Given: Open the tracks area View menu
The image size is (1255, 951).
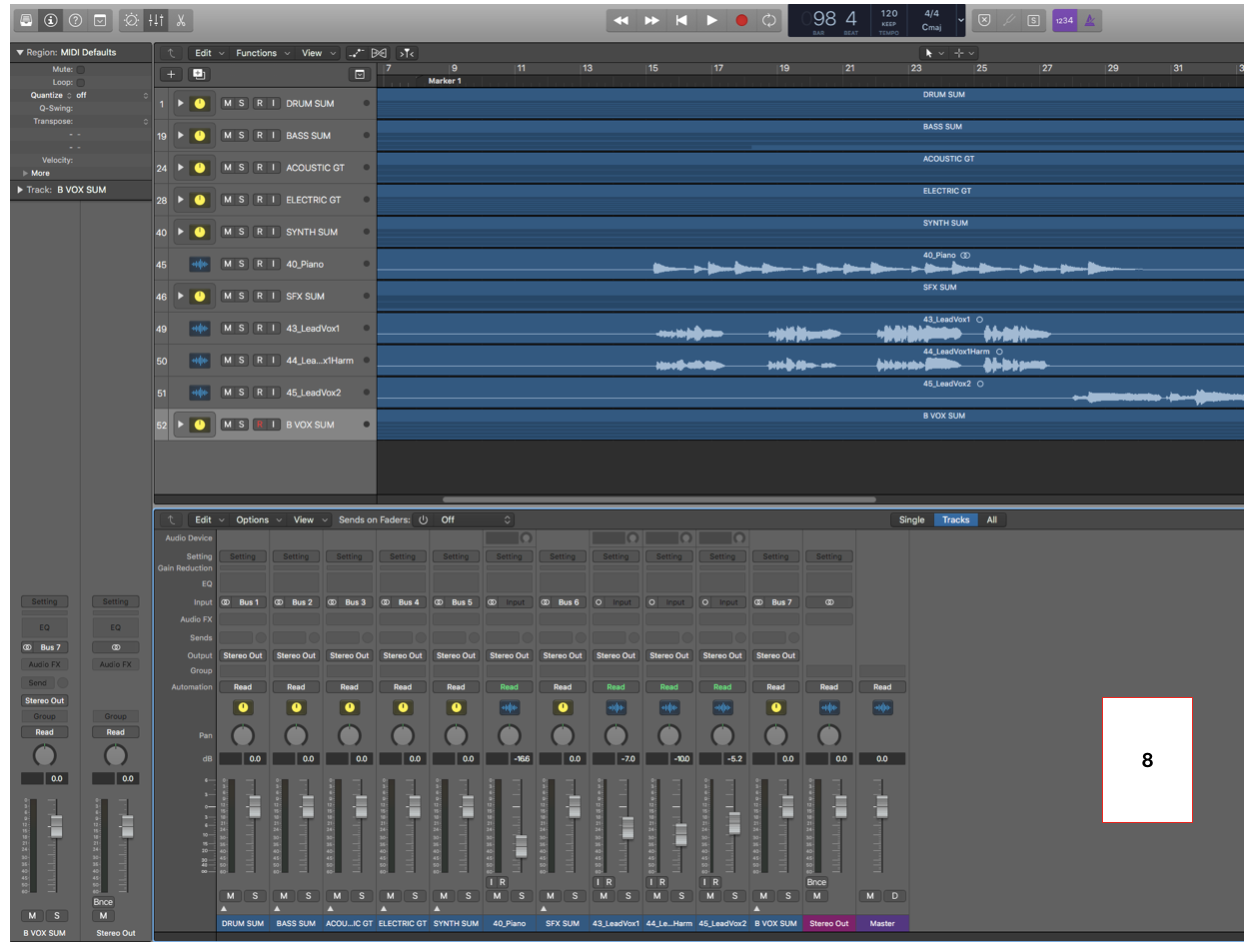Looking at the screenshot, I should click(x=318, y=53).
